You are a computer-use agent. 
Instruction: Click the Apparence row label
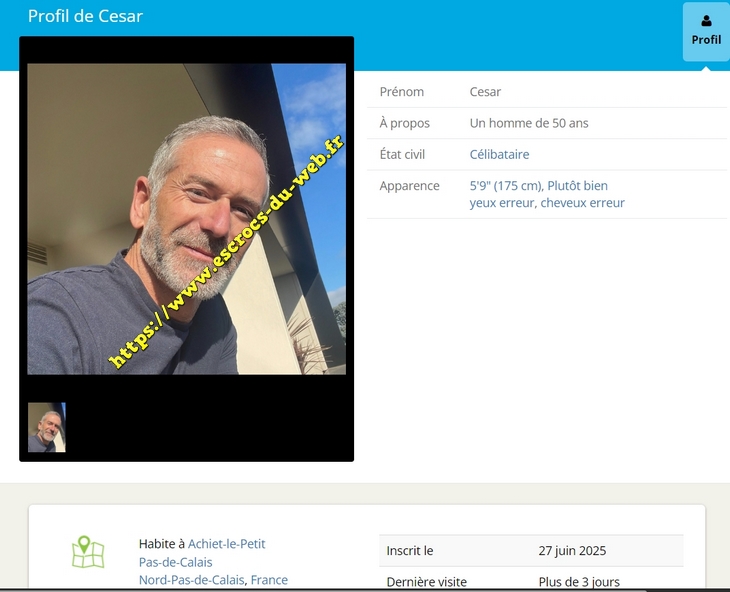point(409,185)
